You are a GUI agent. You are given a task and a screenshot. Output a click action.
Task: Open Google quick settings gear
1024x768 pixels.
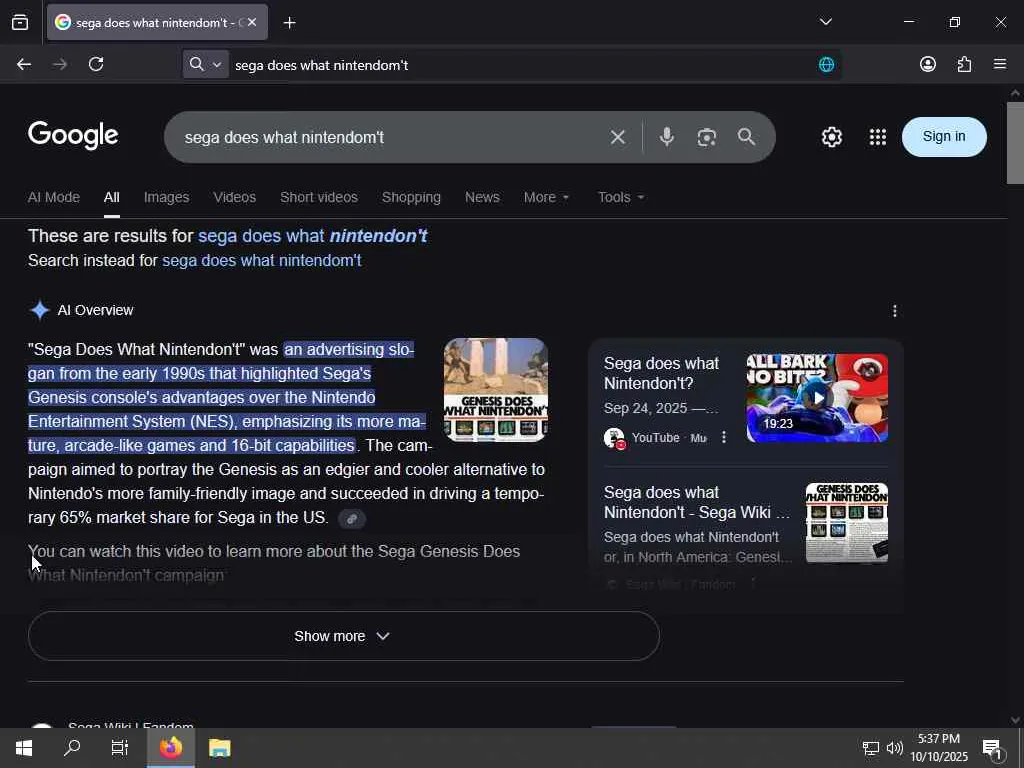(831, 137)
